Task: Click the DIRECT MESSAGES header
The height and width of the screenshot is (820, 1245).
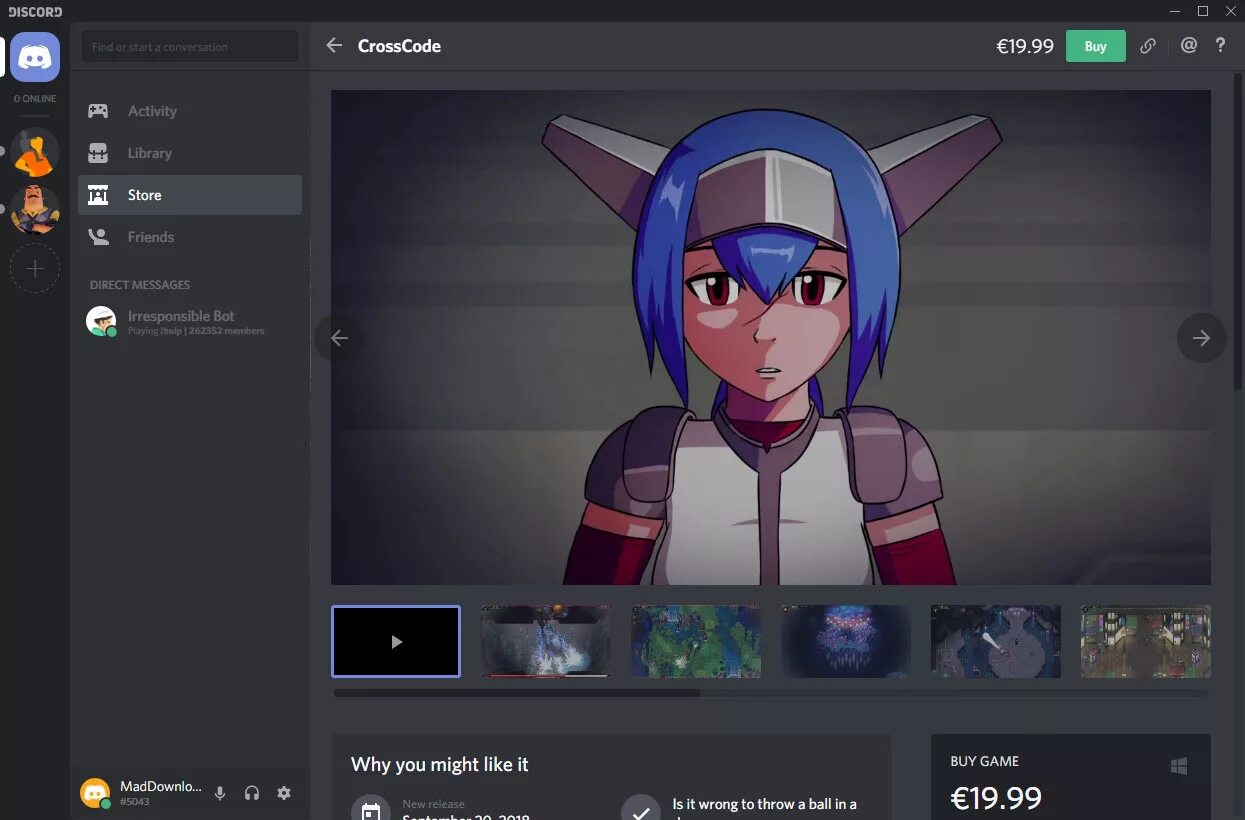Action: [140, 285]
